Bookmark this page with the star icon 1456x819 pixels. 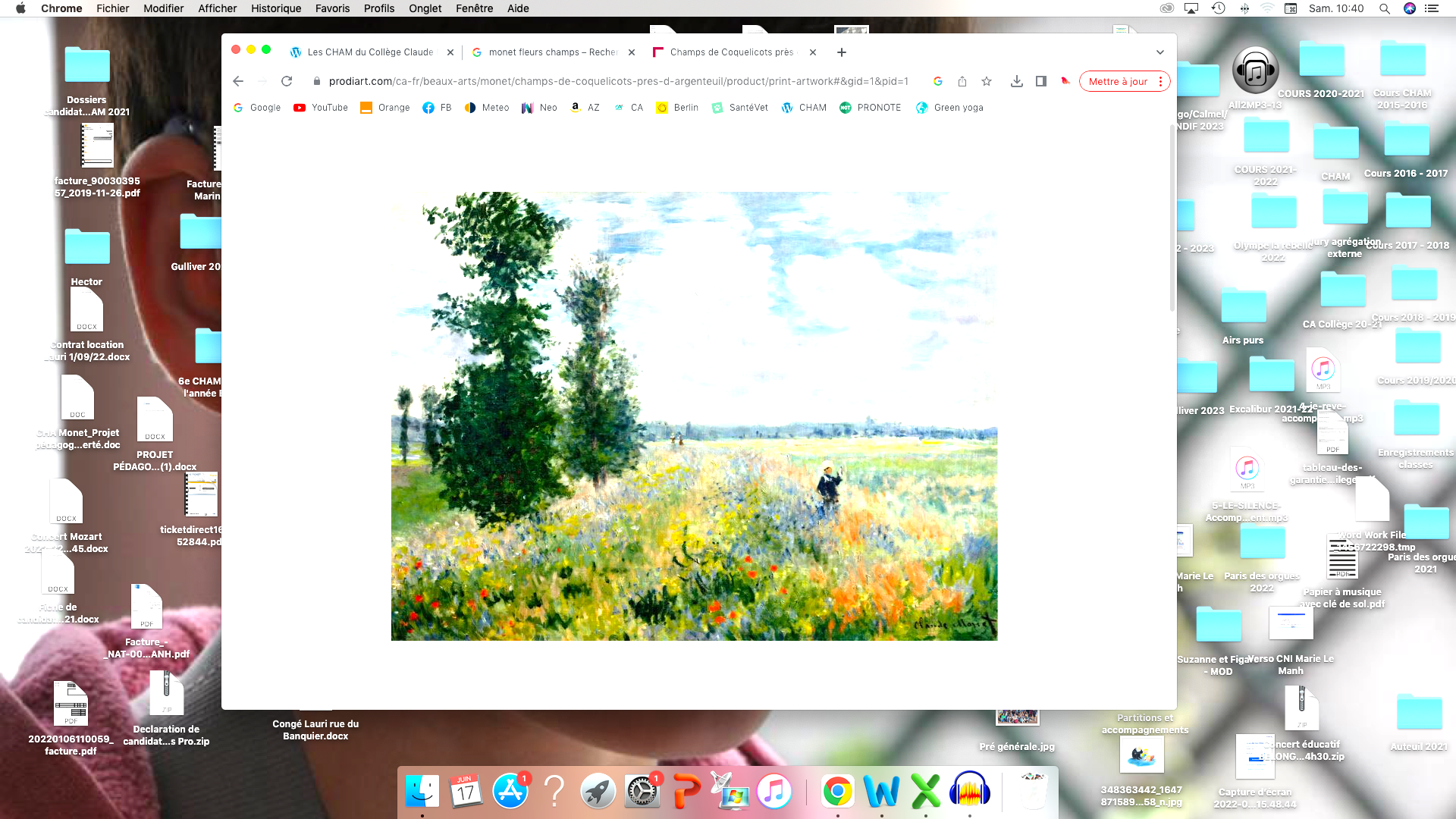pos(987,81)
